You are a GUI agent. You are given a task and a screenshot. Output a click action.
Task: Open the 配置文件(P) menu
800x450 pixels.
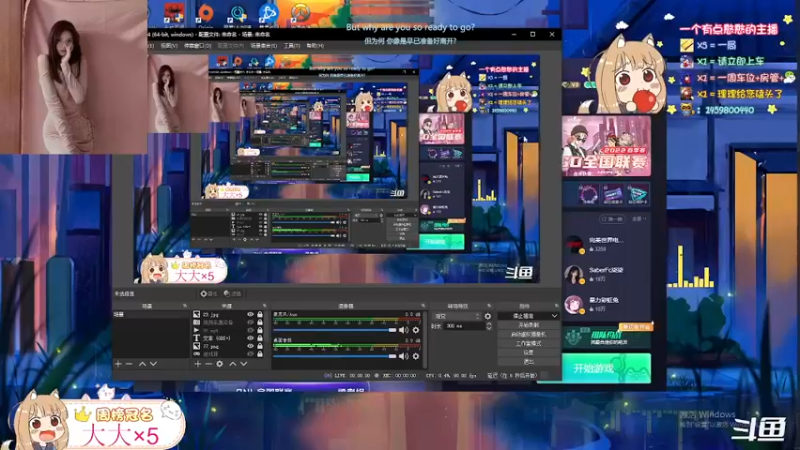tap(231, 45)
